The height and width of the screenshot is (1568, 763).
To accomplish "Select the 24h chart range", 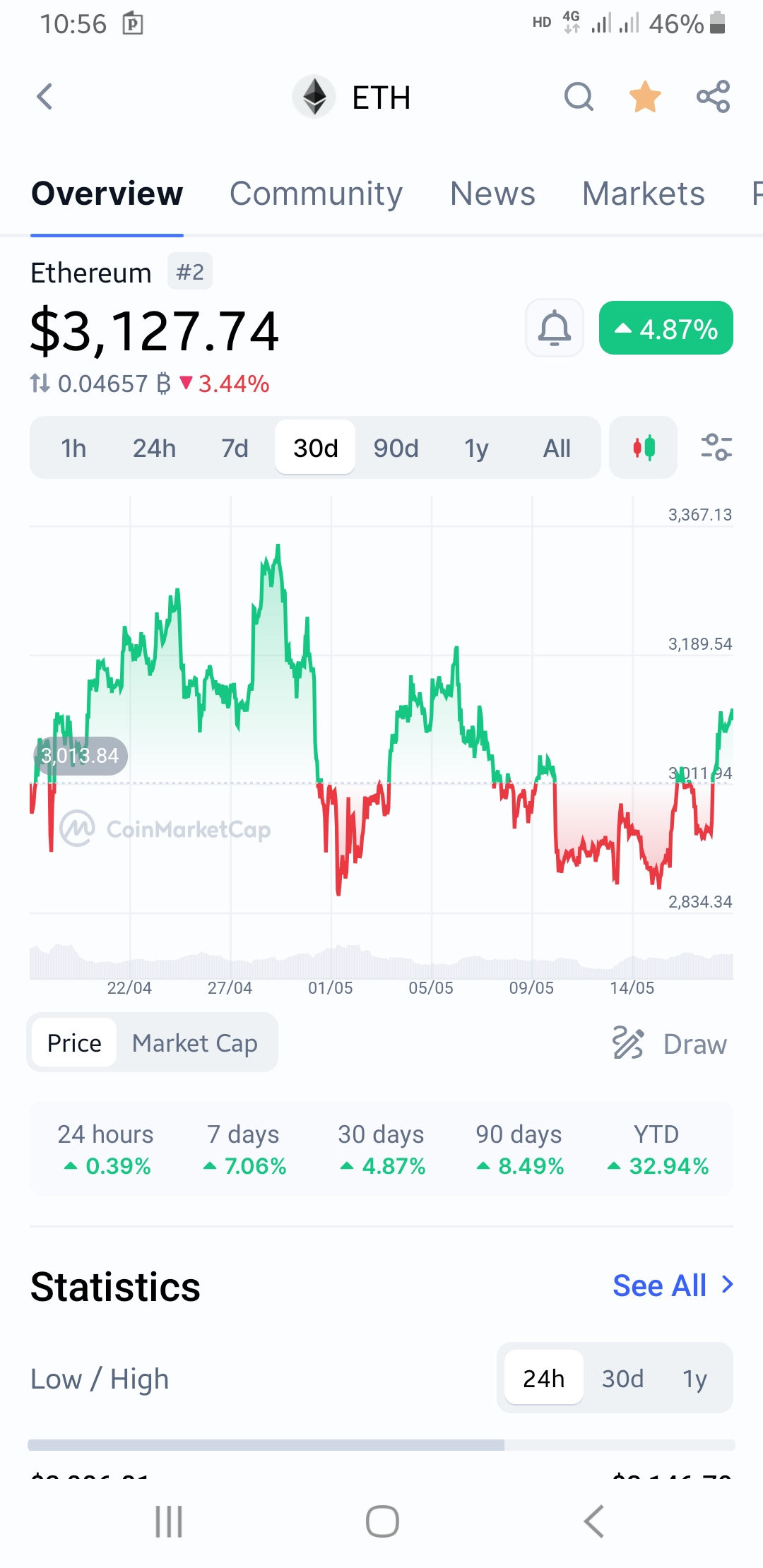I will coord(154,448).
